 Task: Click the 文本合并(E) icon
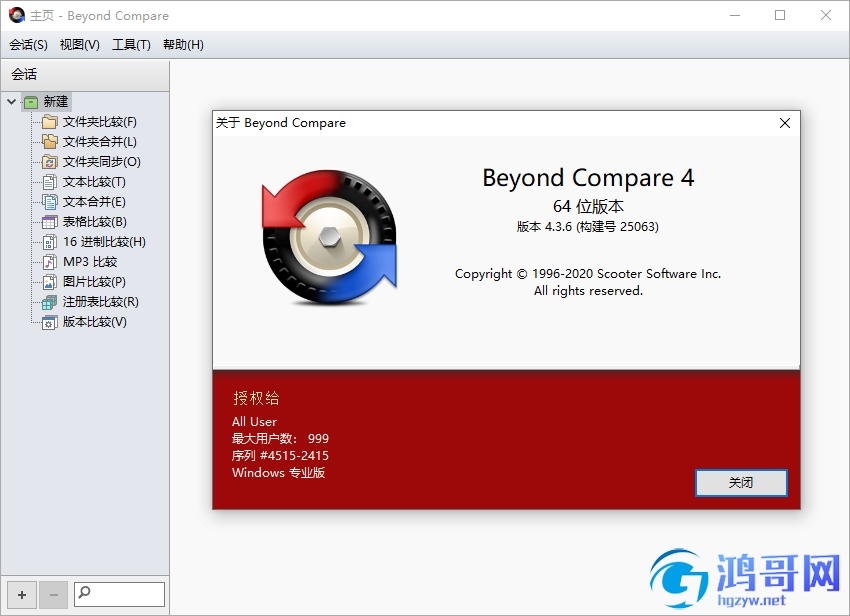[49, 202]
